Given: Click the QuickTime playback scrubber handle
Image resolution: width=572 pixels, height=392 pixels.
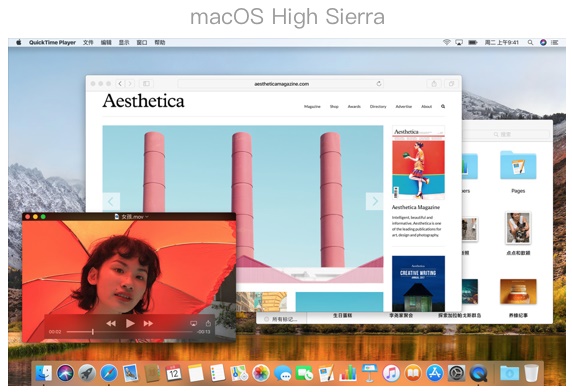Looking at the screenshot, I should click(x=93, y=331).
